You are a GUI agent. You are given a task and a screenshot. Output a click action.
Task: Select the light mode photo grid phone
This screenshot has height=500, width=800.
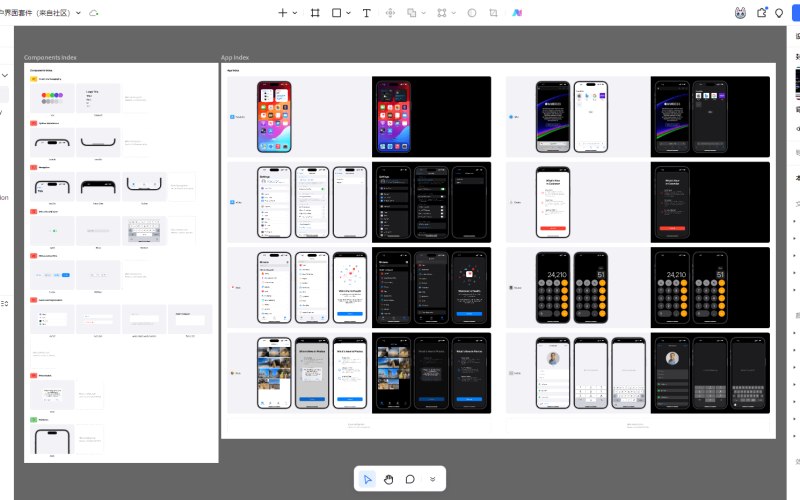coord(274,373)
